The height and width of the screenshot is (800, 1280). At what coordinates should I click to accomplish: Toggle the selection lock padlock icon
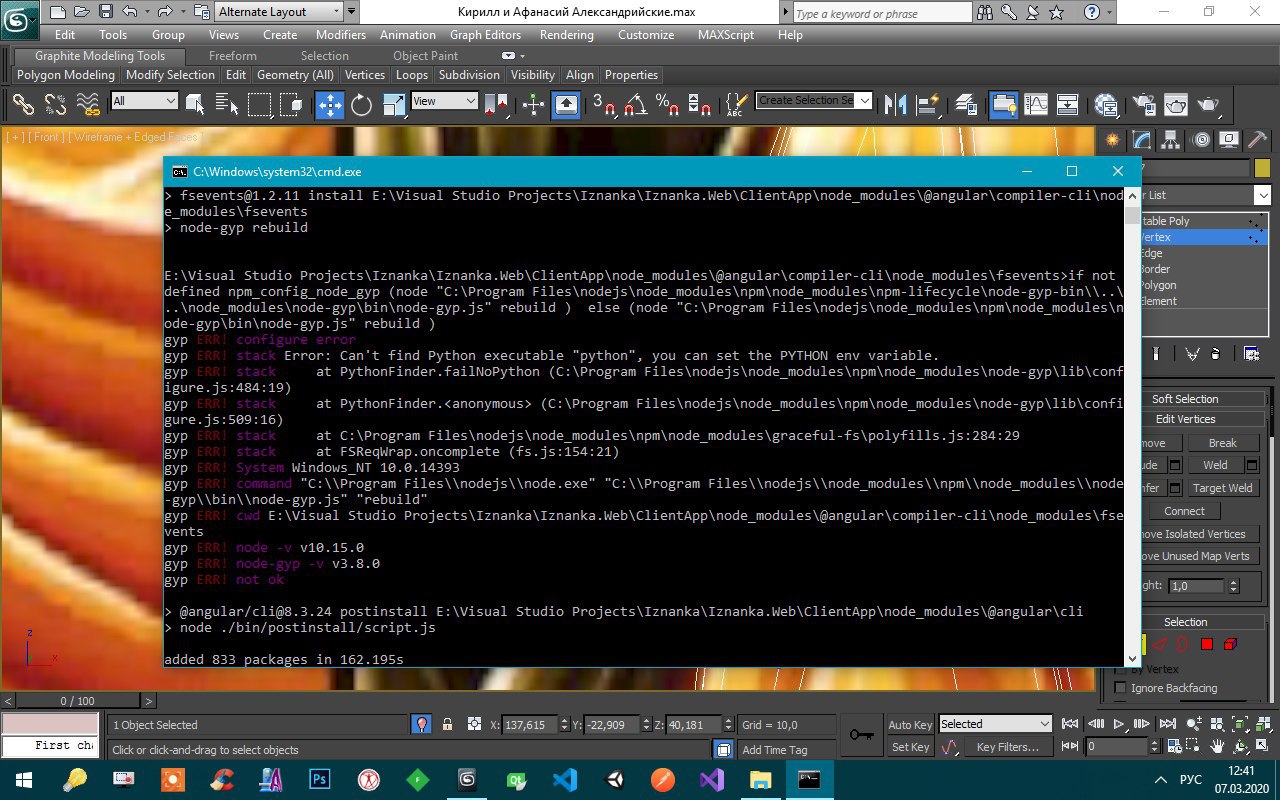pos(447,725)
